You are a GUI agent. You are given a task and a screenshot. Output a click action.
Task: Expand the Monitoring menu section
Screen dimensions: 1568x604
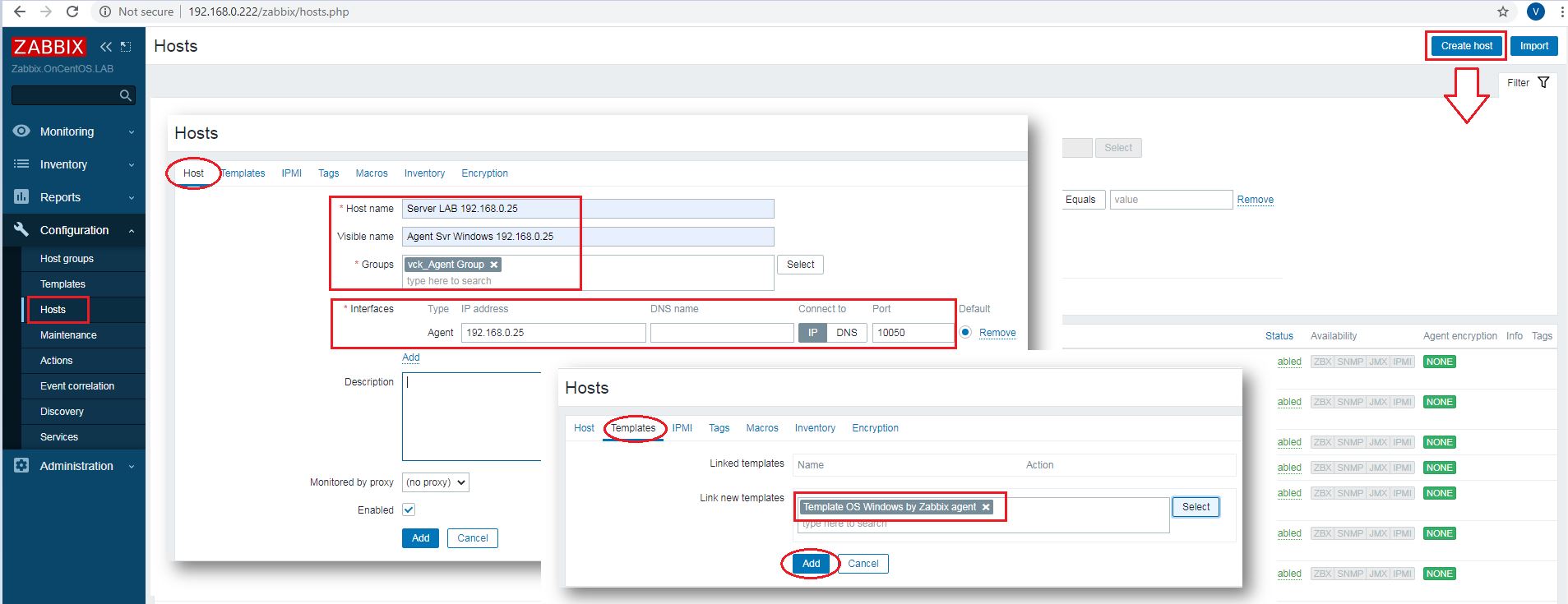[131, 131]
